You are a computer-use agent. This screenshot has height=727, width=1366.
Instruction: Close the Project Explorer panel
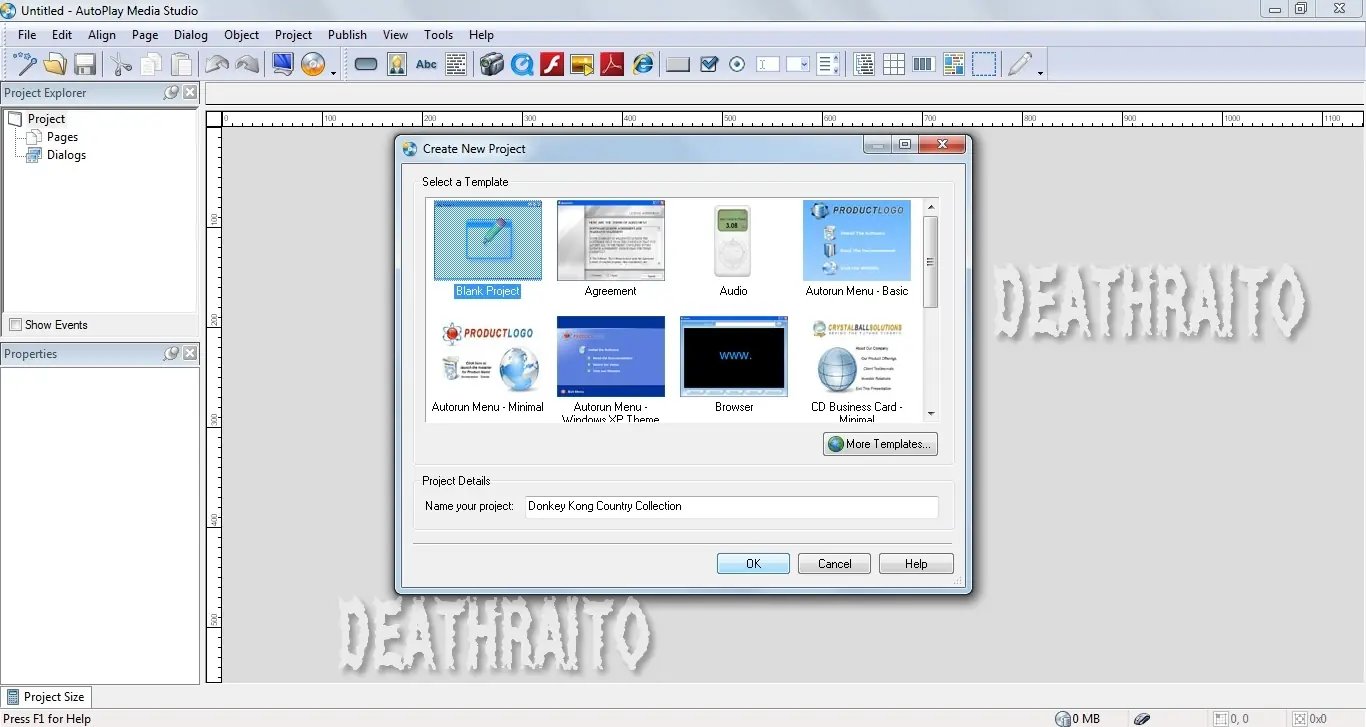[x=190, y=92]
